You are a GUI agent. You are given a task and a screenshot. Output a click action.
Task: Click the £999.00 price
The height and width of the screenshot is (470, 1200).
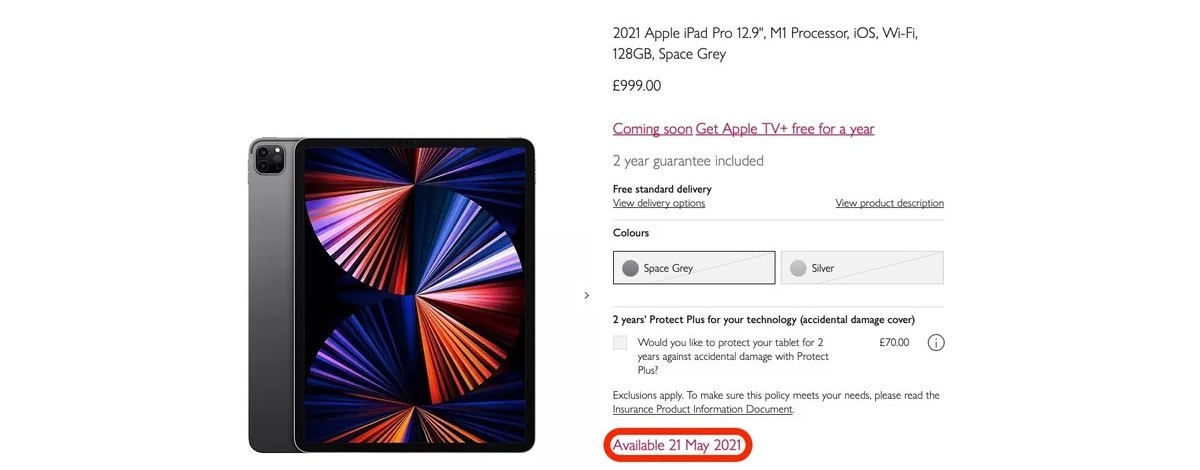pyautogui.click(x=637, y=86)
